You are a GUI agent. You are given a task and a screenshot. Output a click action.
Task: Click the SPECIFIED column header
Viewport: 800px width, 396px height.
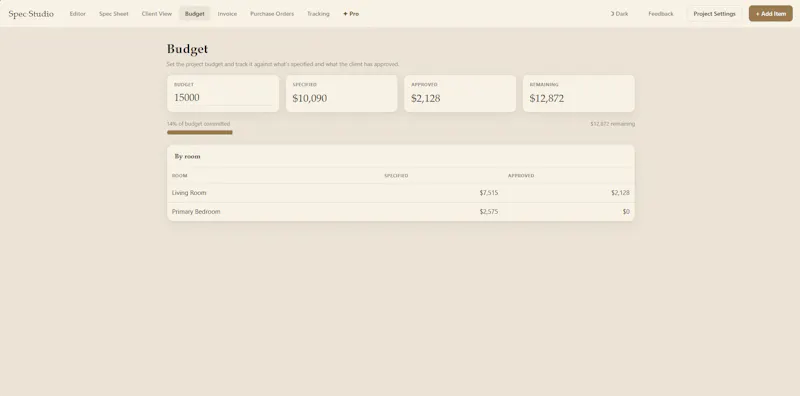coord(396,176)
